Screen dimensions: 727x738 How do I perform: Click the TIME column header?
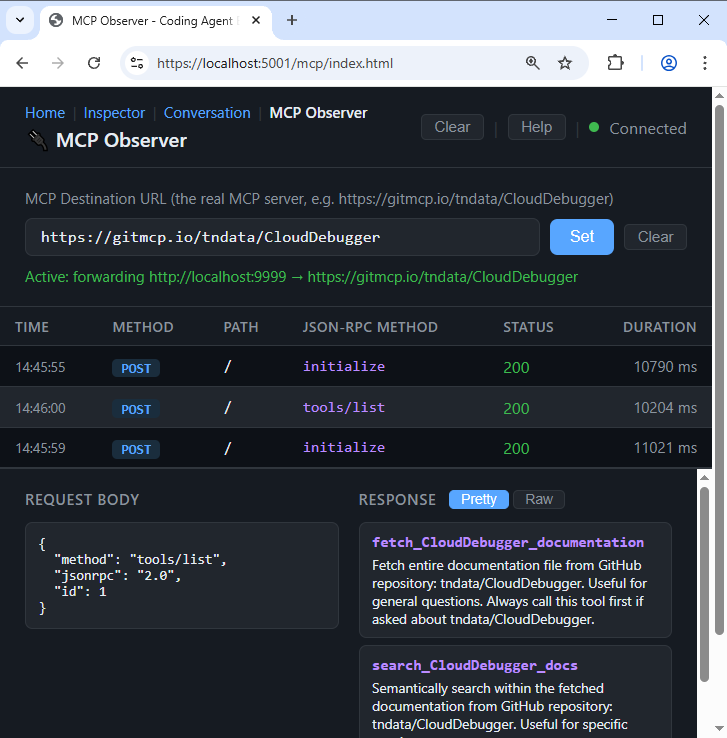tap(32, 327)
